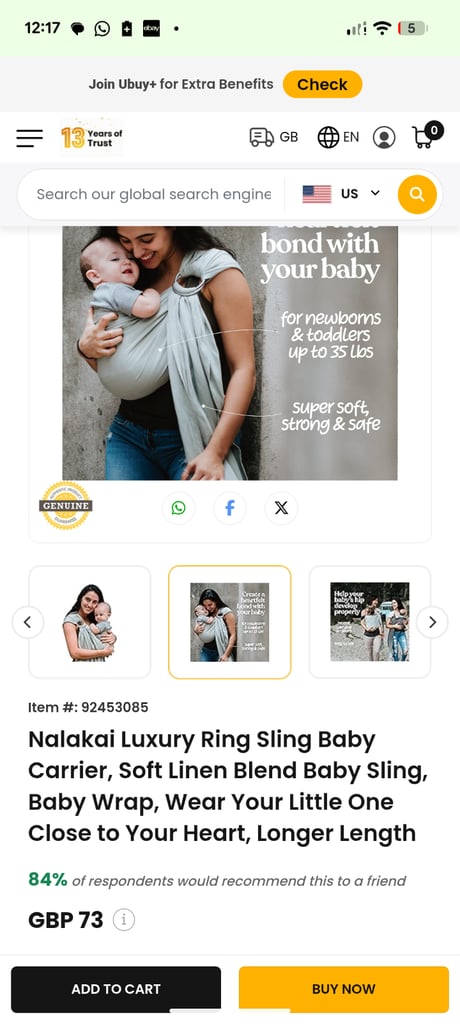Share product on Facebook
Viewport: 460px width, 1024px height.
point(230,508)
